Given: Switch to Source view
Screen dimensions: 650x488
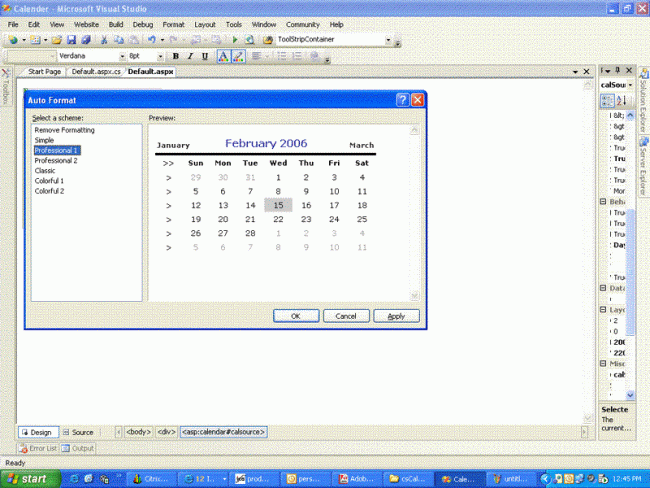Looking at the screenshot, I should coord(78,432).
